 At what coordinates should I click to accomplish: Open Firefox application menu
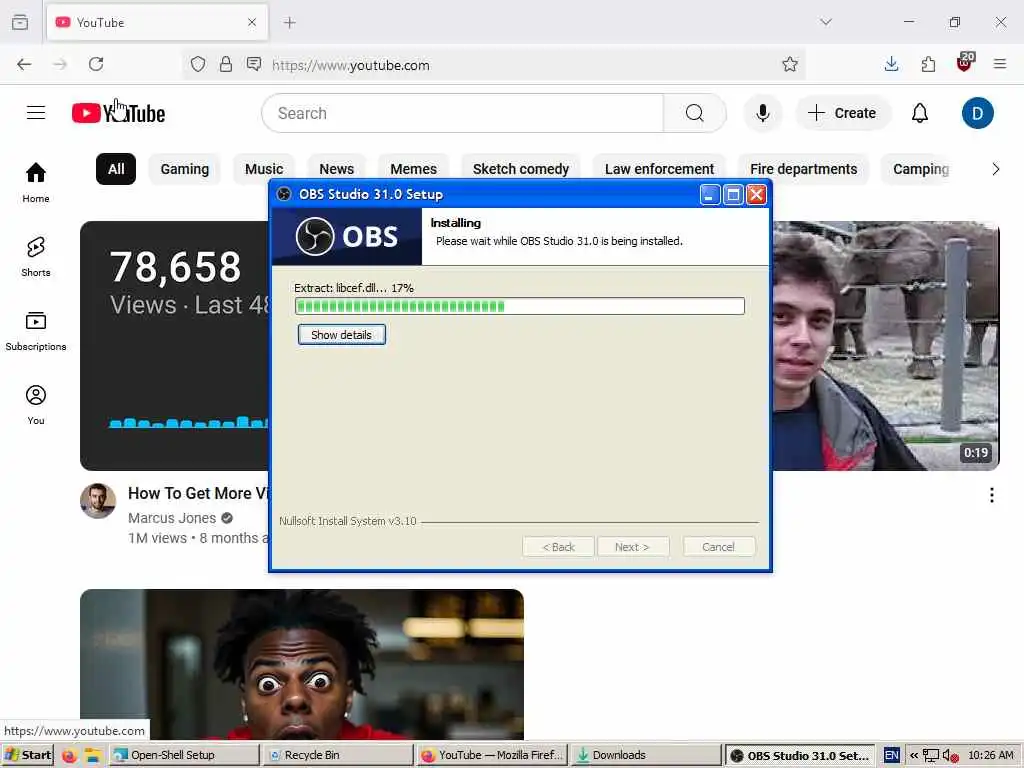coord(999,64)
